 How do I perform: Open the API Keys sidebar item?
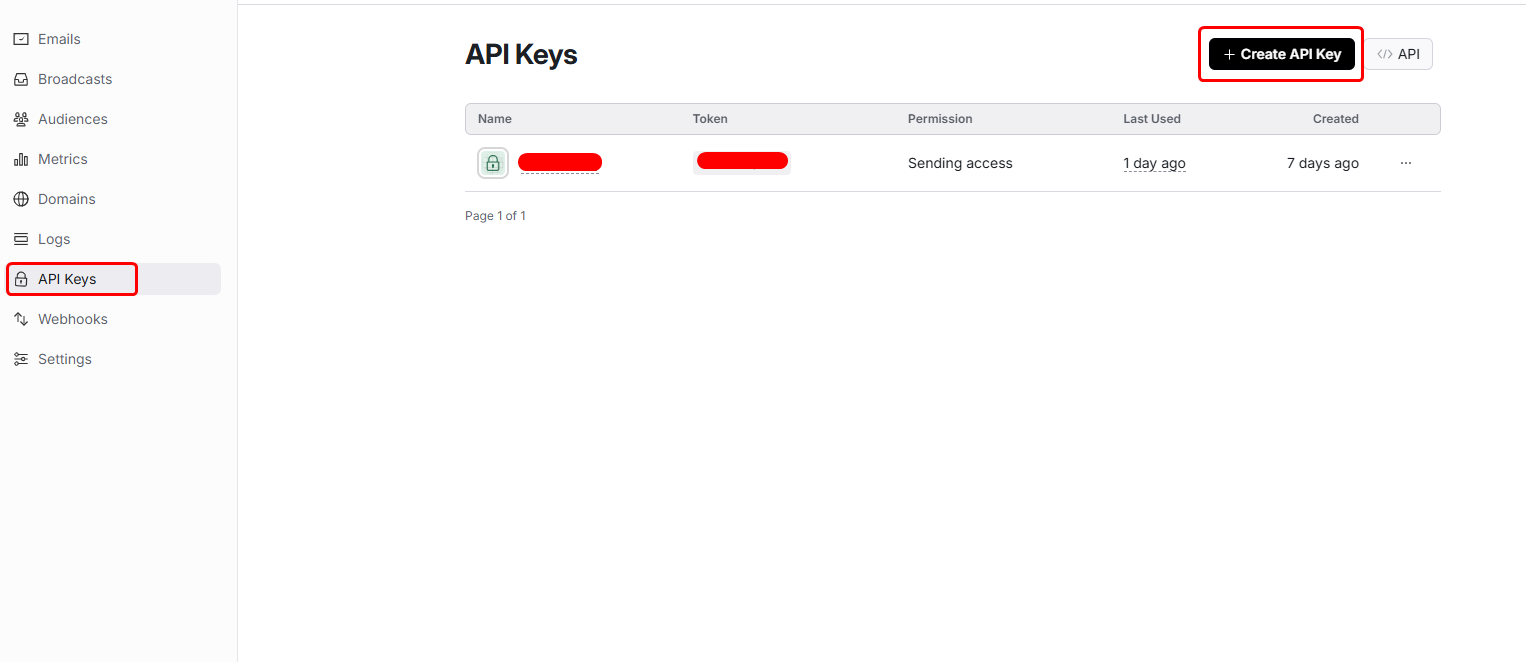point(67,279)
